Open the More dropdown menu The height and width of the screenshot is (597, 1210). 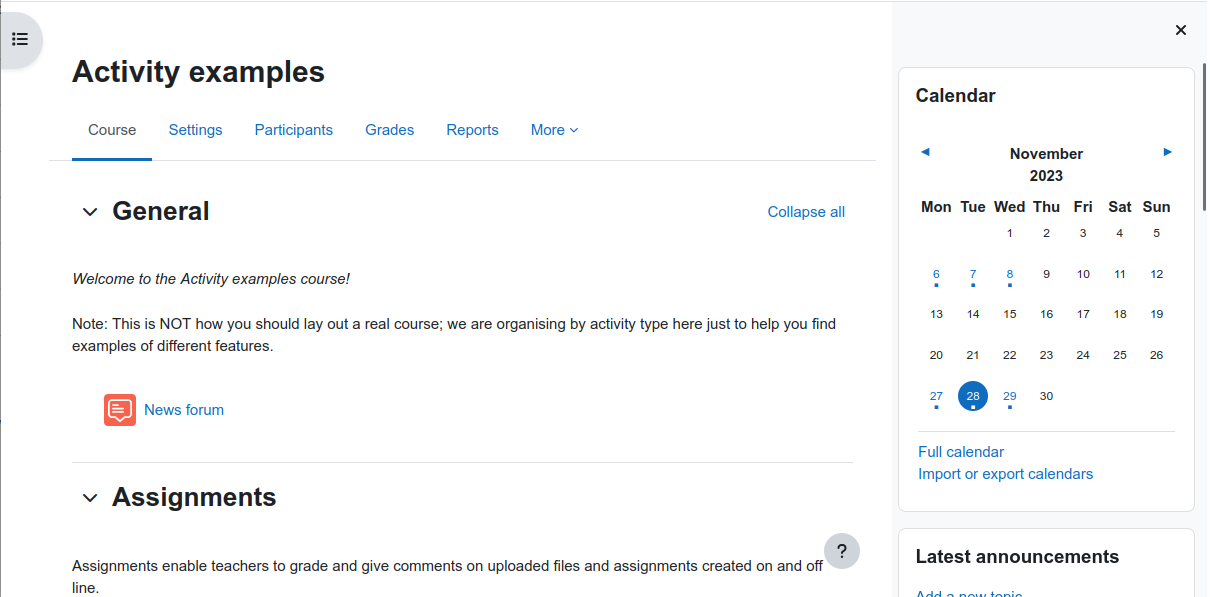tap(554, 130)
